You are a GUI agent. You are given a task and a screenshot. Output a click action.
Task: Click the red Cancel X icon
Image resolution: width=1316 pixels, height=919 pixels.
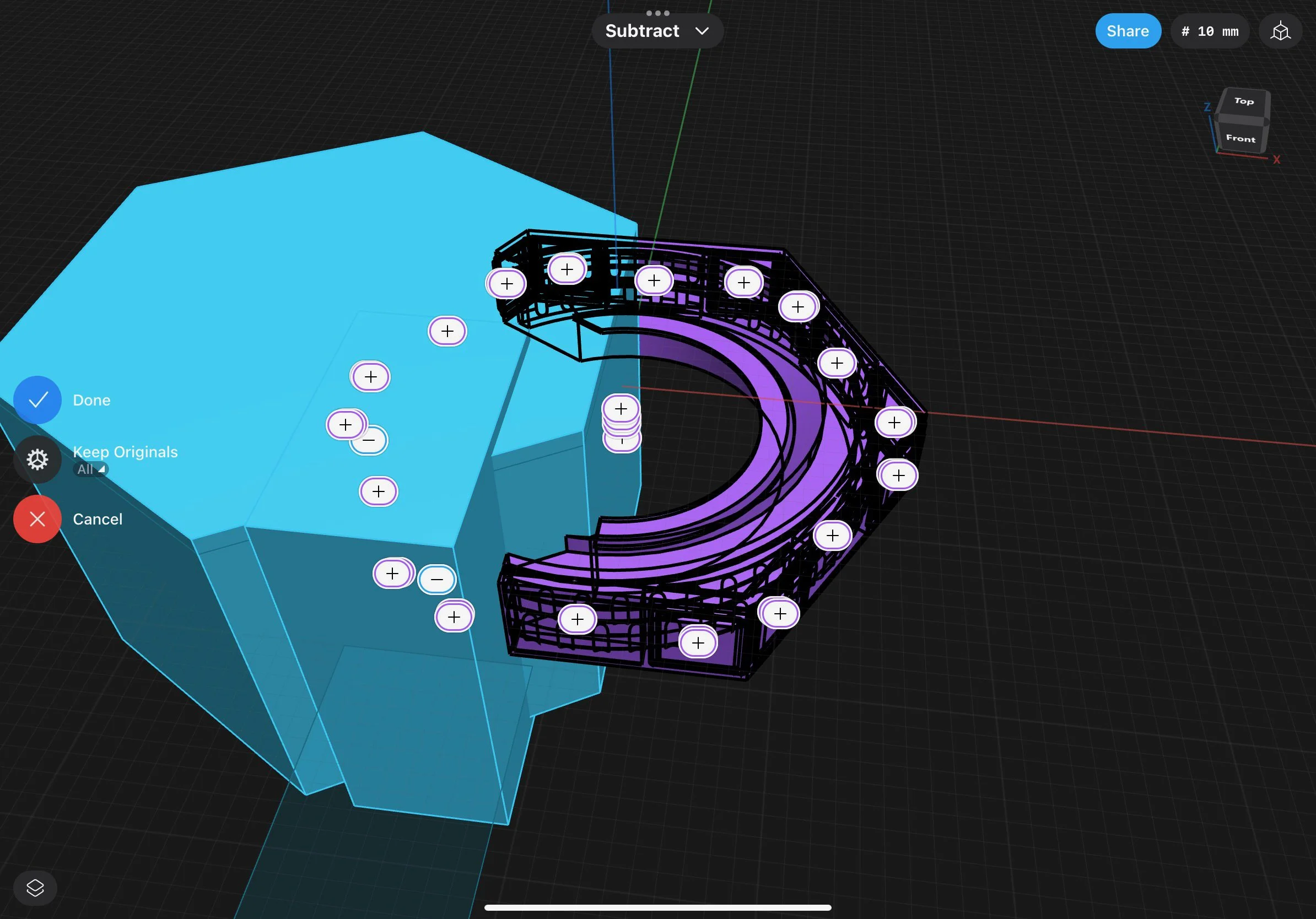(x=37, y=519)
